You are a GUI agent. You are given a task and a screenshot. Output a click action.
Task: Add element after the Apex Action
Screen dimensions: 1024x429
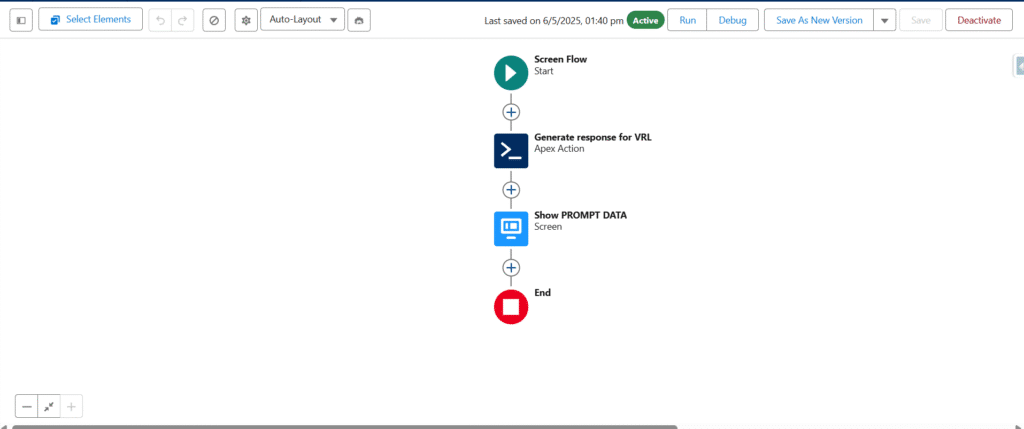[511, 190]
